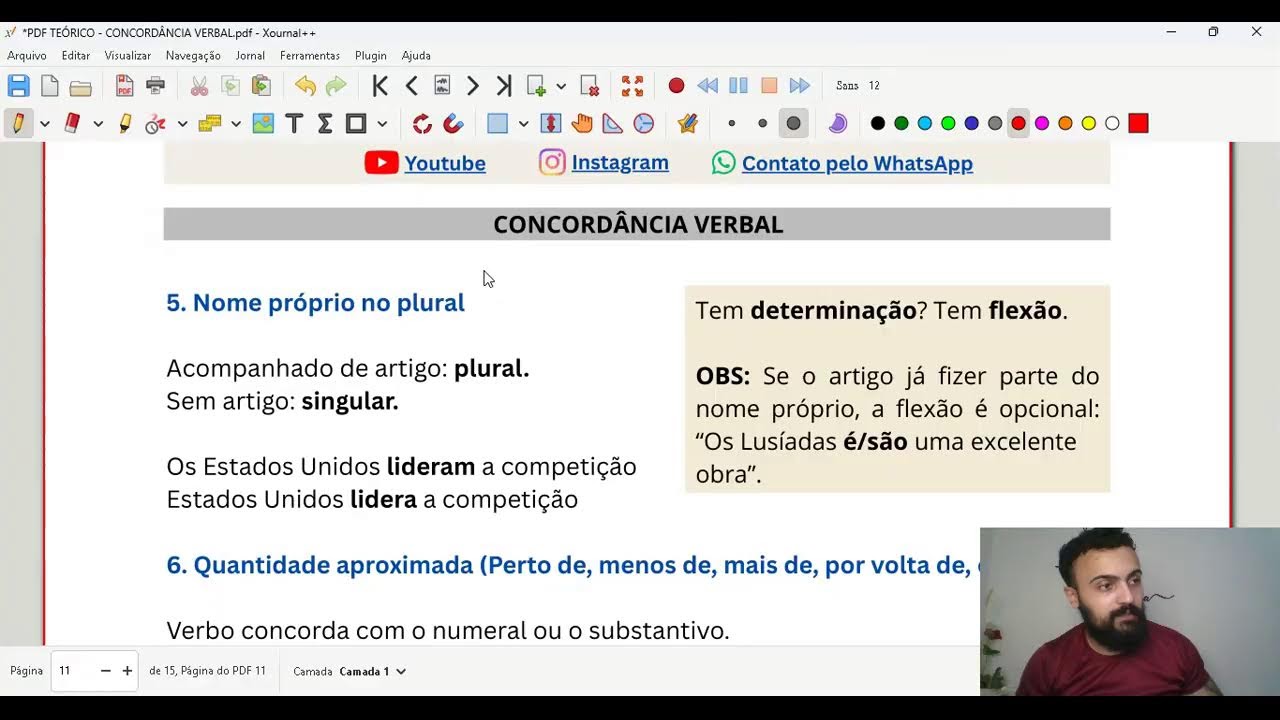Open the Arquivo menu
Image resolution: width=1280 pixels, height=720 pixels.
pyautogui.click(x=27, y=56)
